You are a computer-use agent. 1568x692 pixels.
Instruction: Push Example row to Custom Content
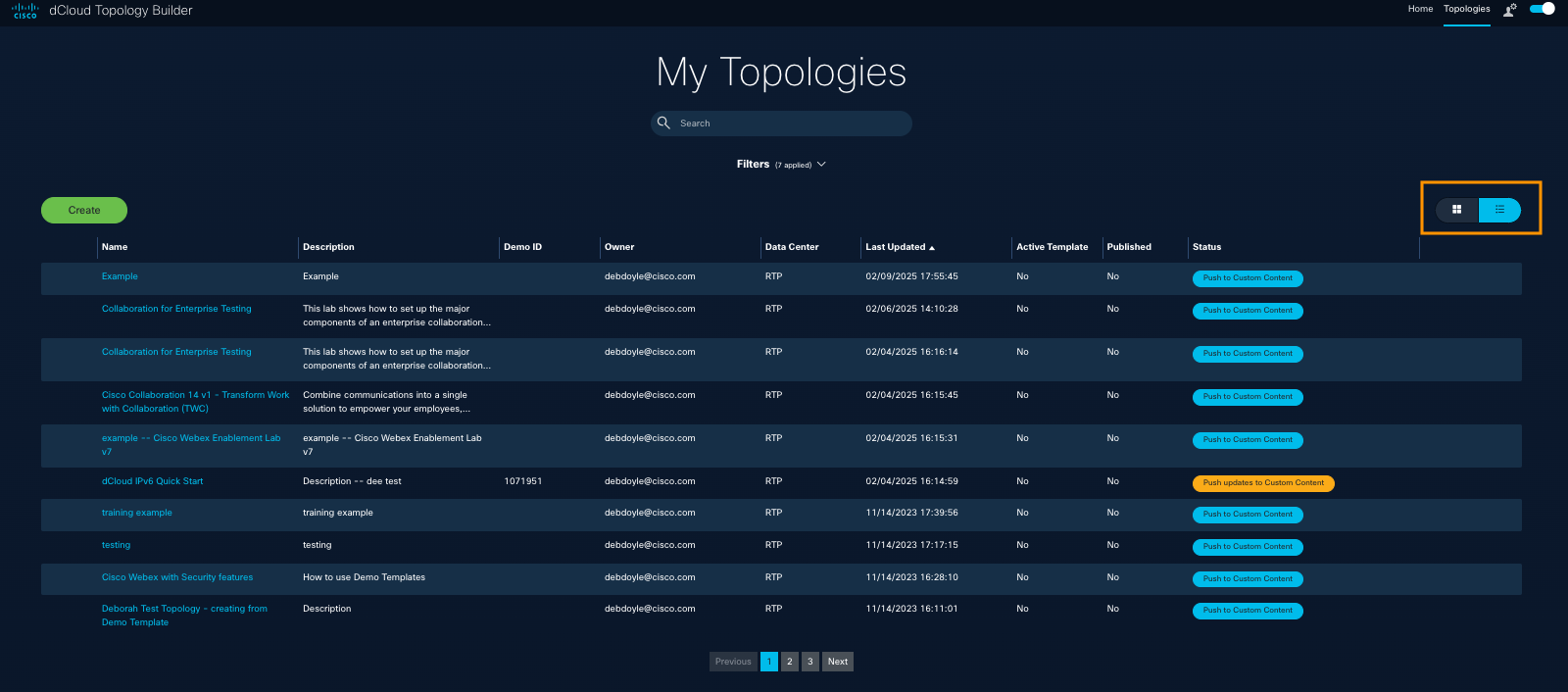pos(1248,278)
